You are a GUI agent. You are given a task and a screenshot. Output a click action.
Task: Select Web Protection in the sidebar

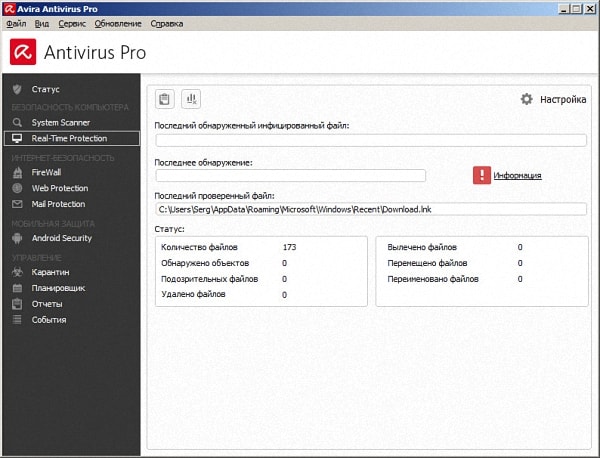[60, 188]
